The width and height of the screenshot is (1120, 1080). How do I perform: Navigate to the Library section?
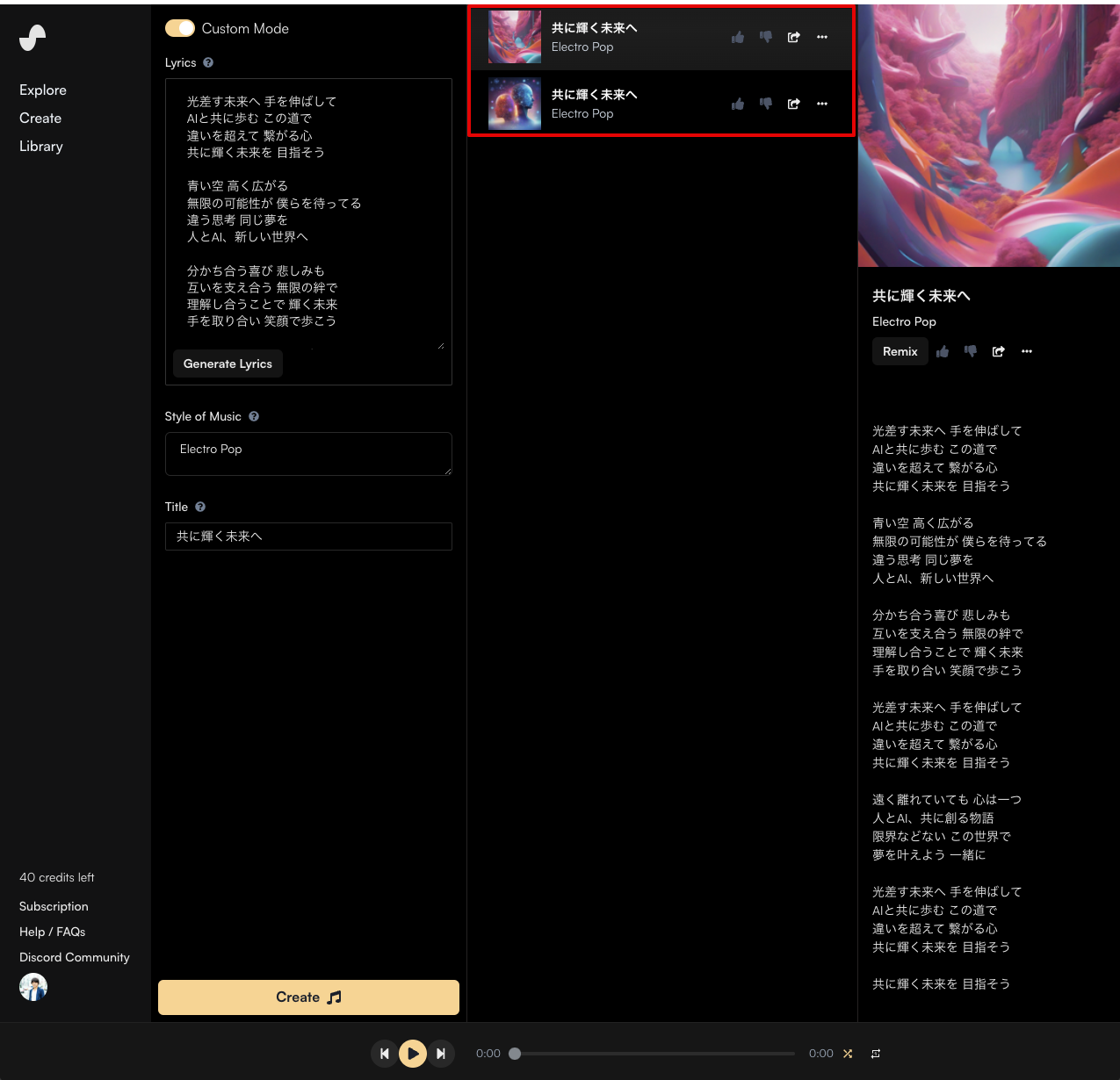tap(40, 146)
